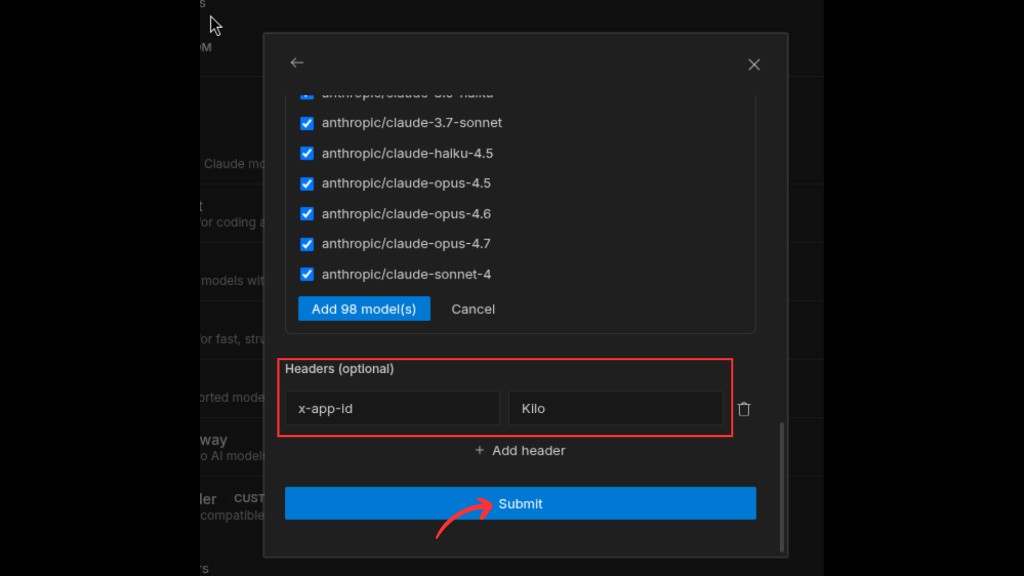This screenshot has height=576, width=1024.
Task: Delete the x-app-id header with trash icon
Action: pyautogui.click(x=744, y=409)
